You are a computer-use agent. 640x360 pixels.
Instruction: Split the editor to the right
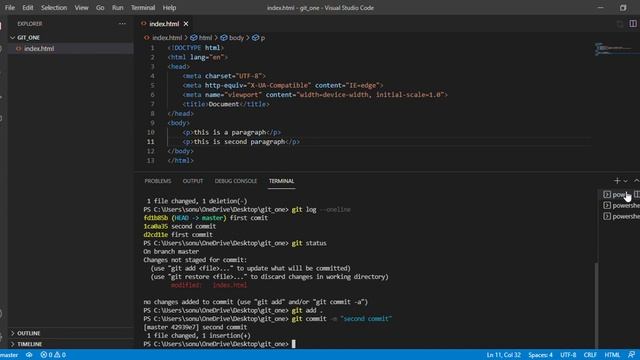(633, 24)
